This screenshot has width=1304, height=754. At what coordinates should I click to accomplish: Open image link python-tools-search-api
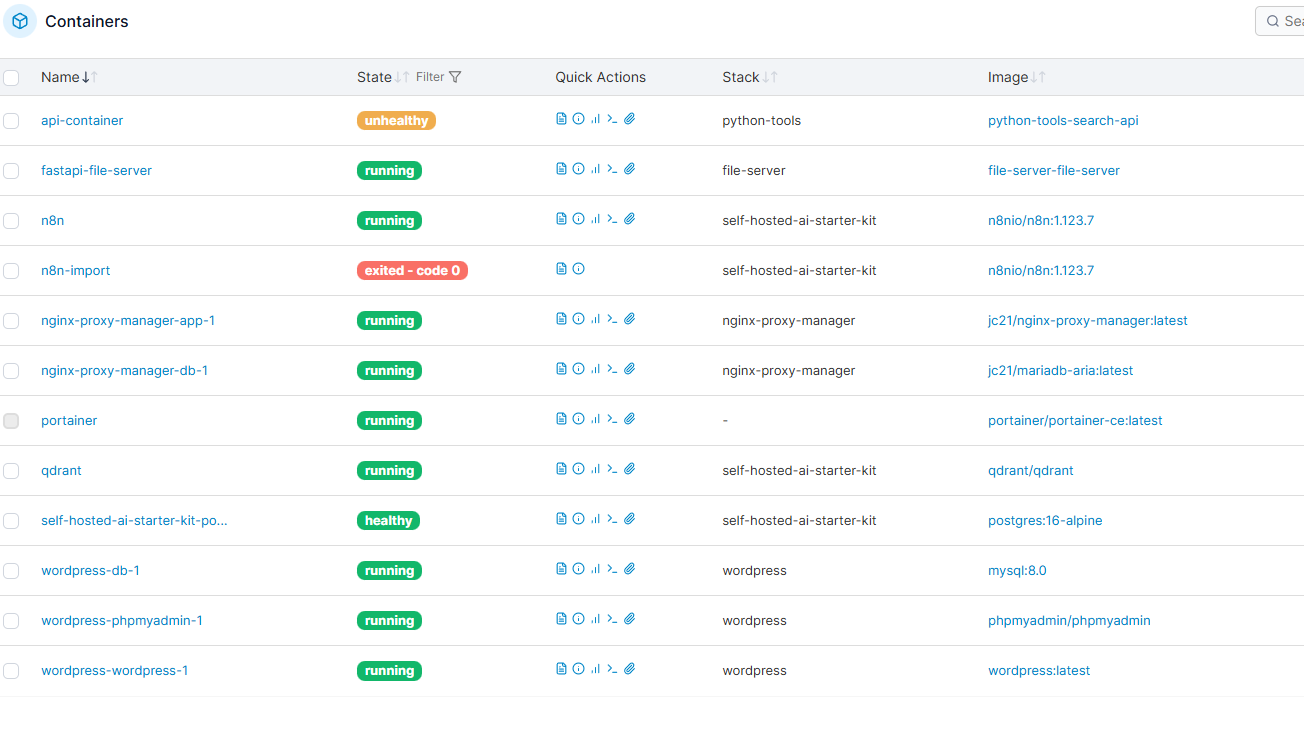coord(1063,121)
